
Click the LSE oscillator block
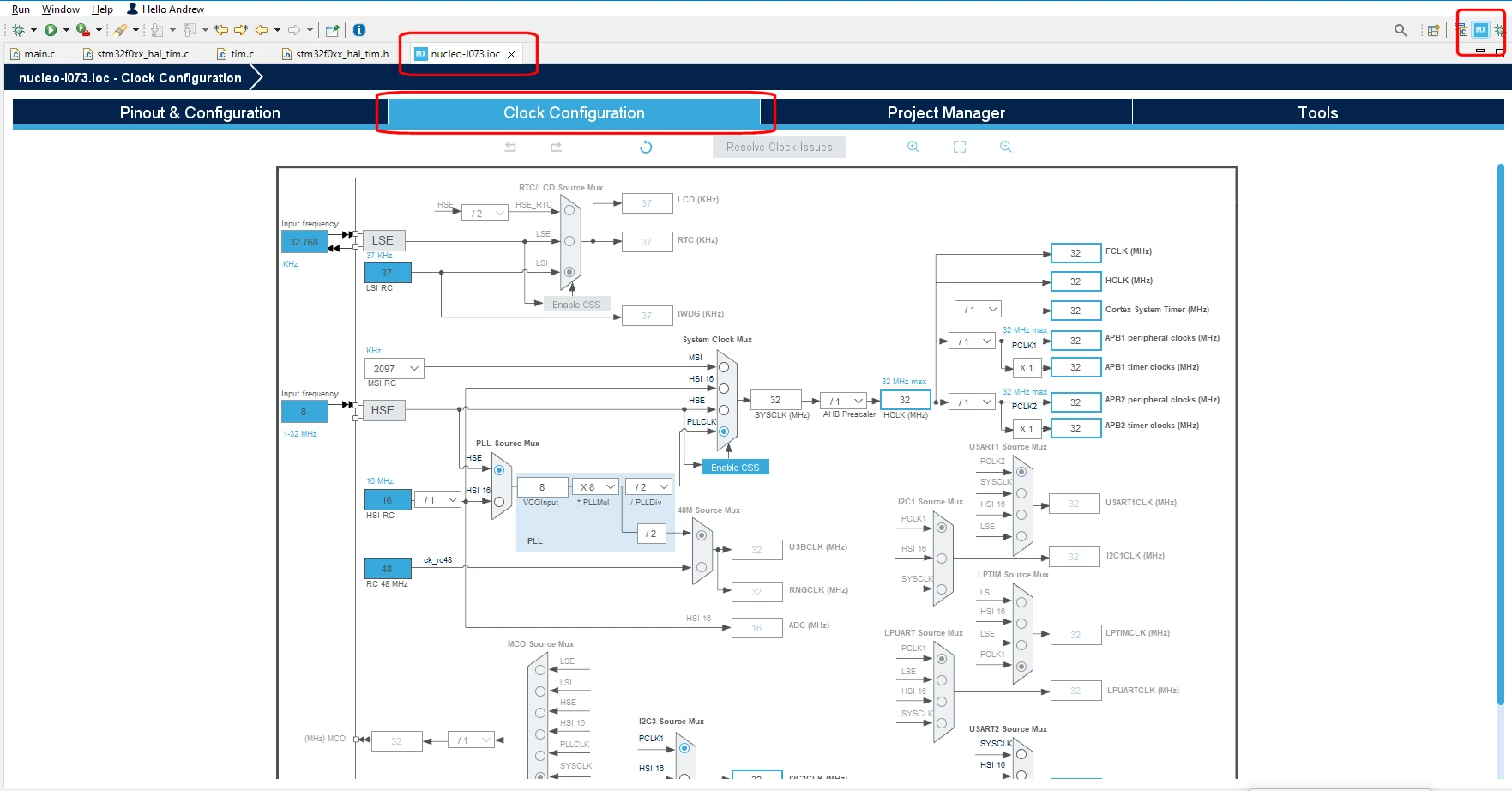point(383,240)
